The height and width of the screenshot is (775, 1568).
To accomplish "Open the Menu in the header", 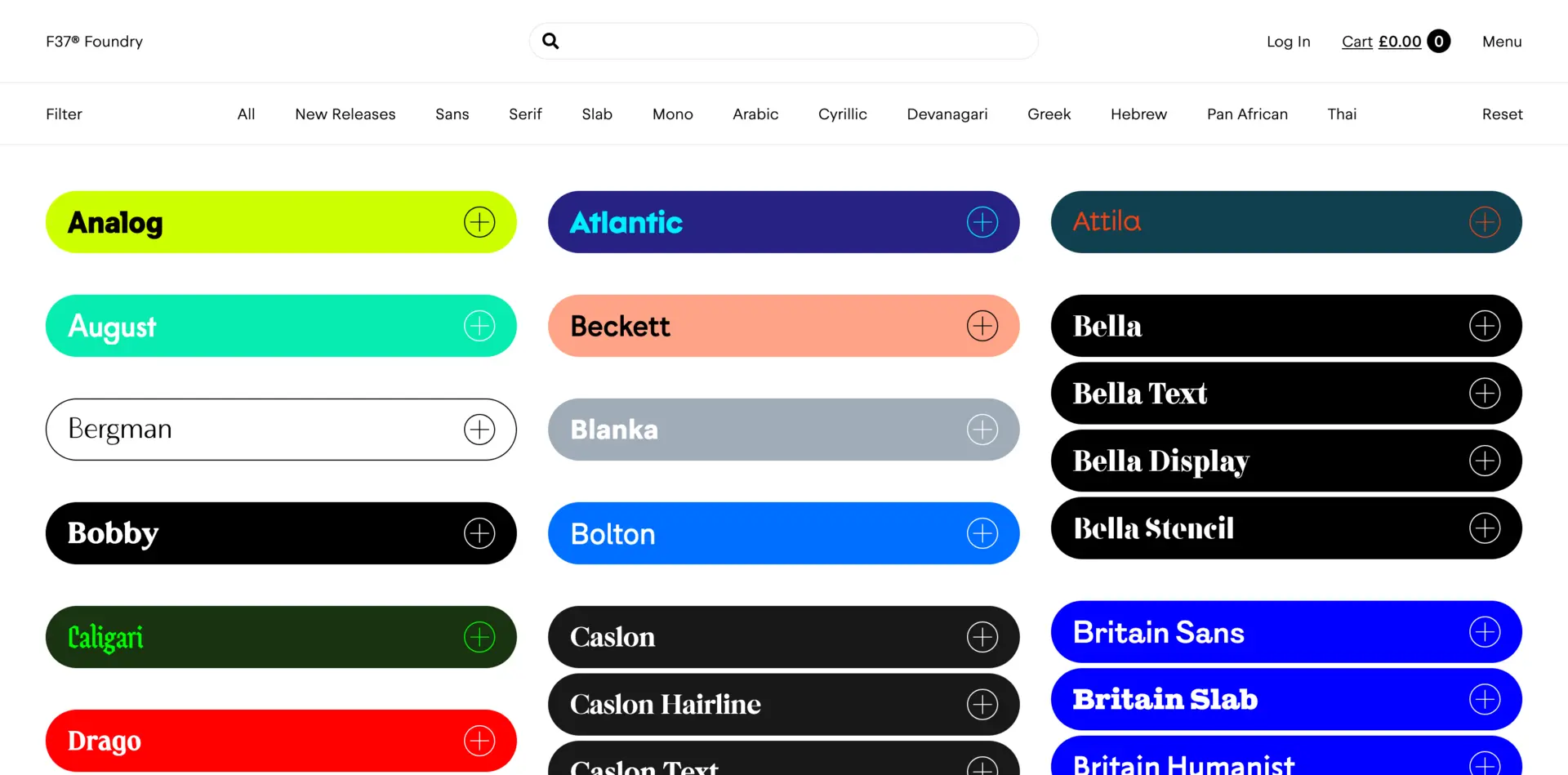I will point(1501,42).
